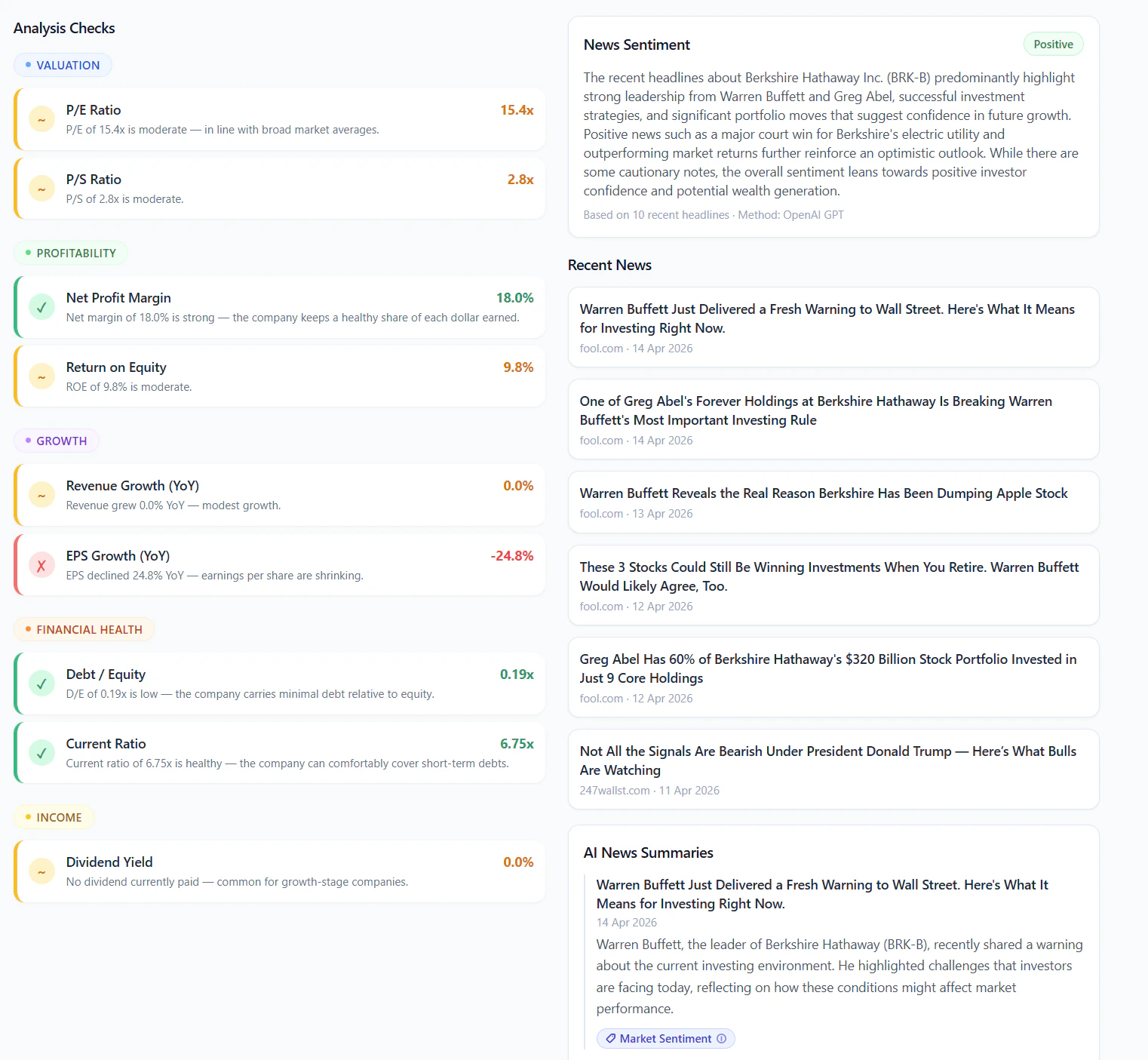Click the Current Ratio checkmark icon
Image resolution: width=1148 pixels, height=1060 pixels.
[x=41, y=753]
